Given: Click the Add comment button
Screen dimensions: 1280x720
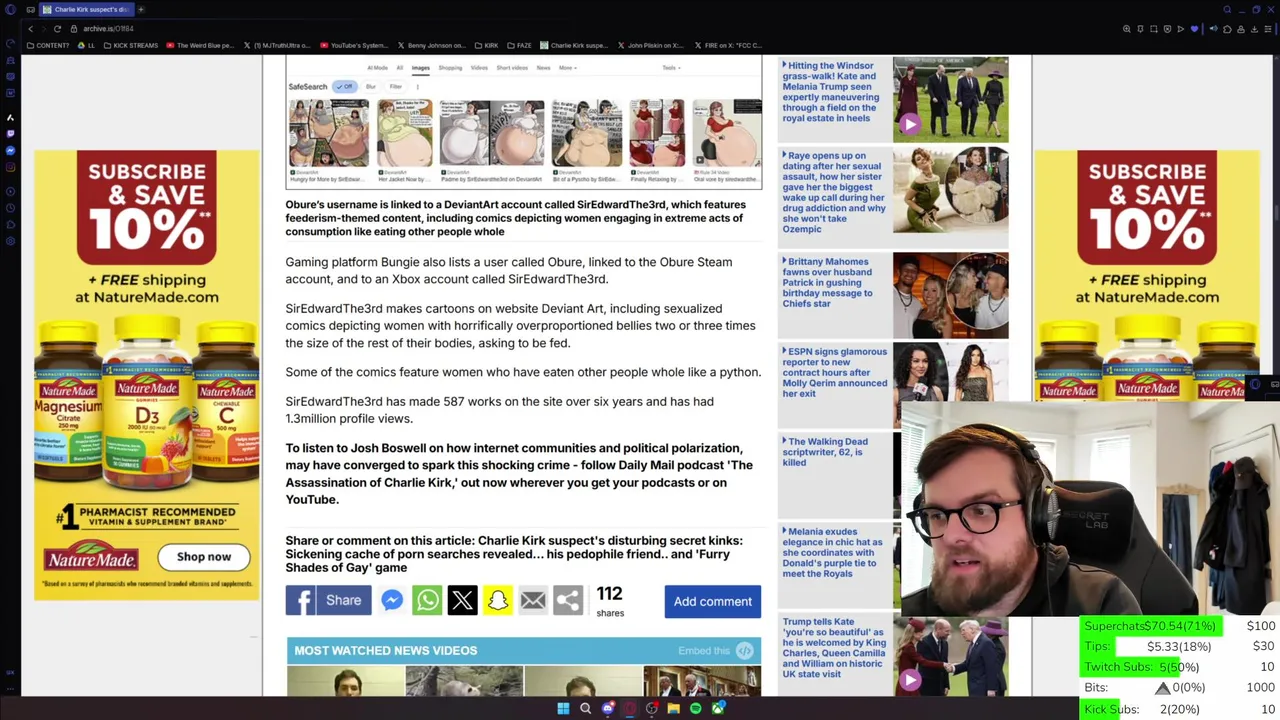Looking at the screenshot, I should 712,601.
